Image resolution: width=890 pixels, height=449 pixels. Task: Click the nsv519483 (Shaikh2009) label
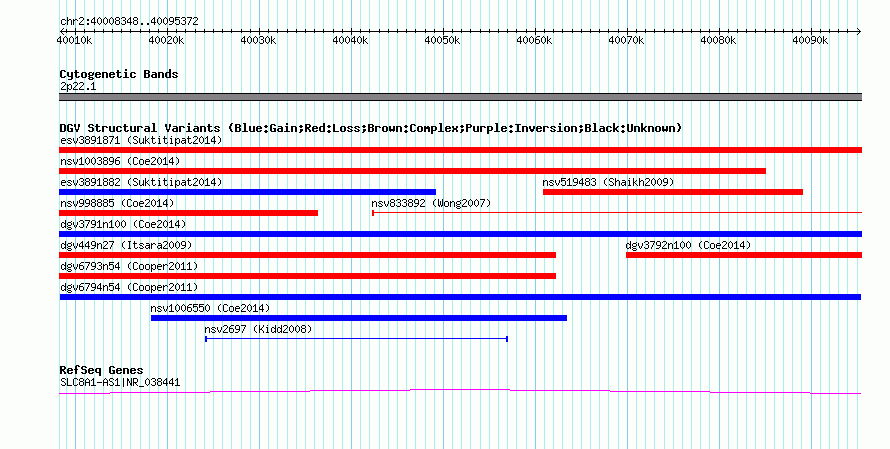point(608,182)
